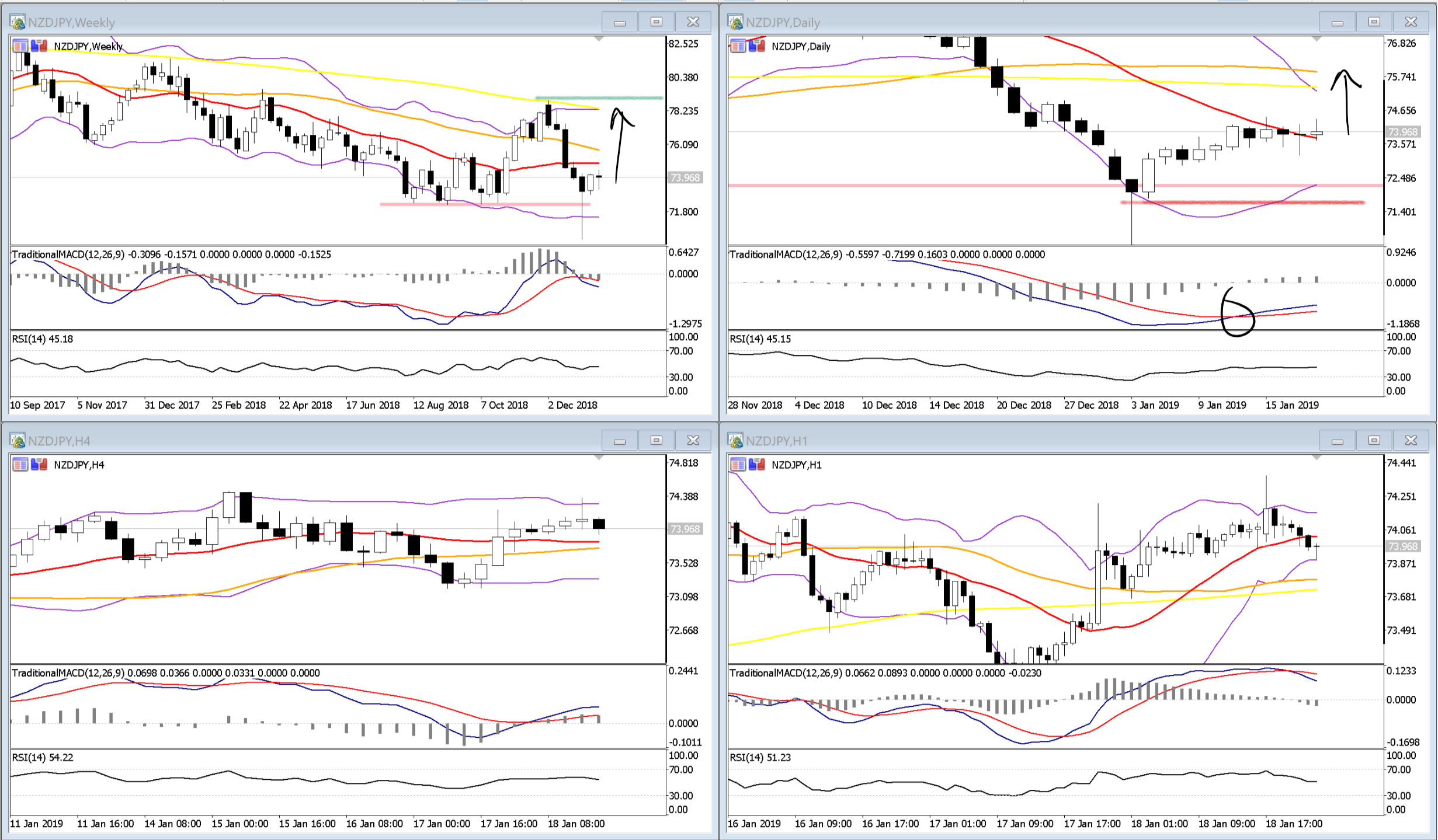This screenshot has width=1438, height=840.
Task: Maximize the NZDJPY,Daily chart window
Action: [x=1374, y=22]
